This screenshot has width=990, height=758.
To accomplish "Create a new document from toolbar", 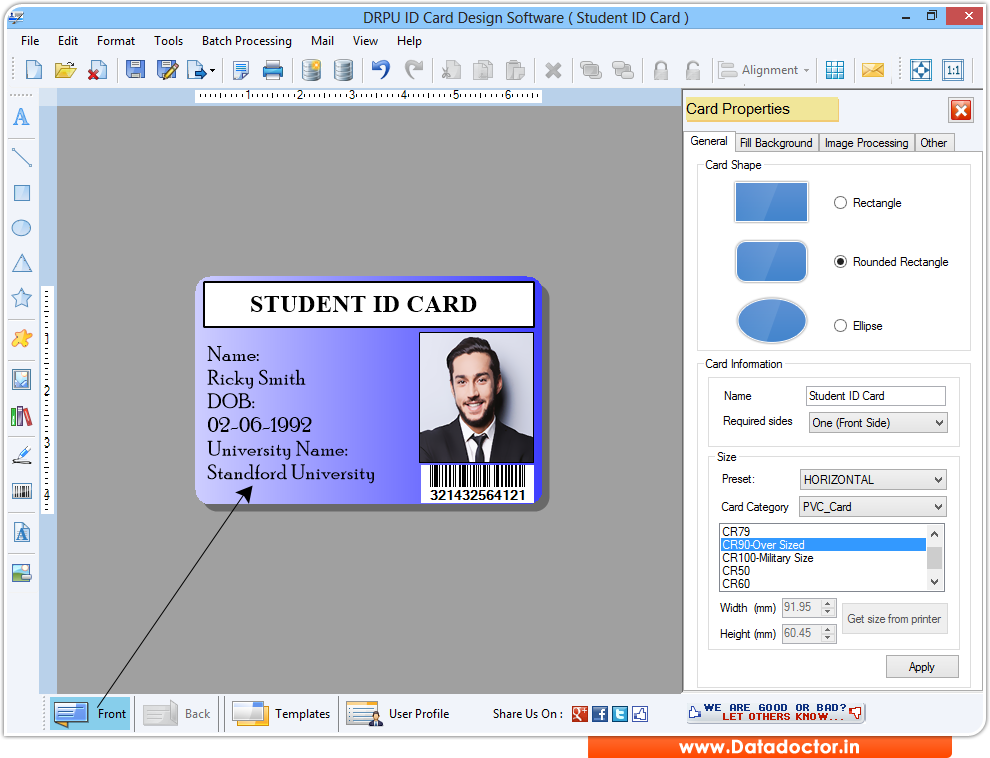I will point(33,69).
